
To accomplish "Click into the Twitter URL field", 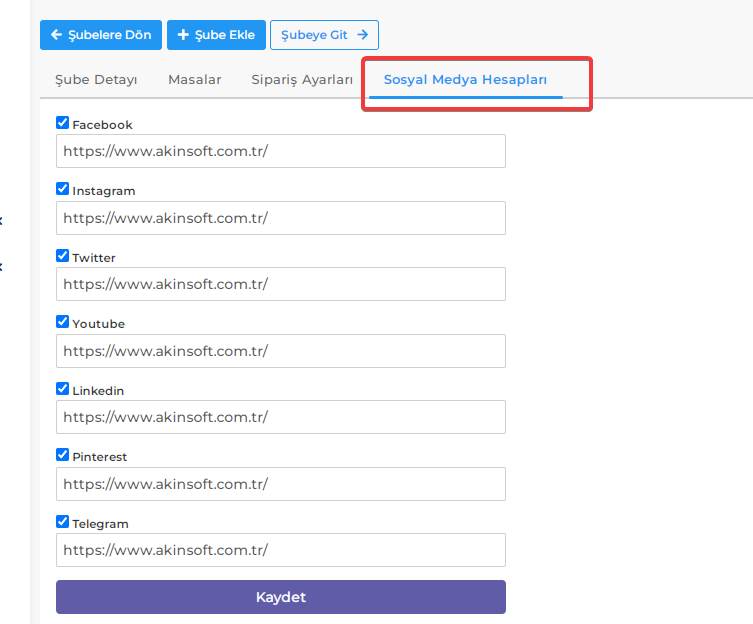I will pos(281,284).
